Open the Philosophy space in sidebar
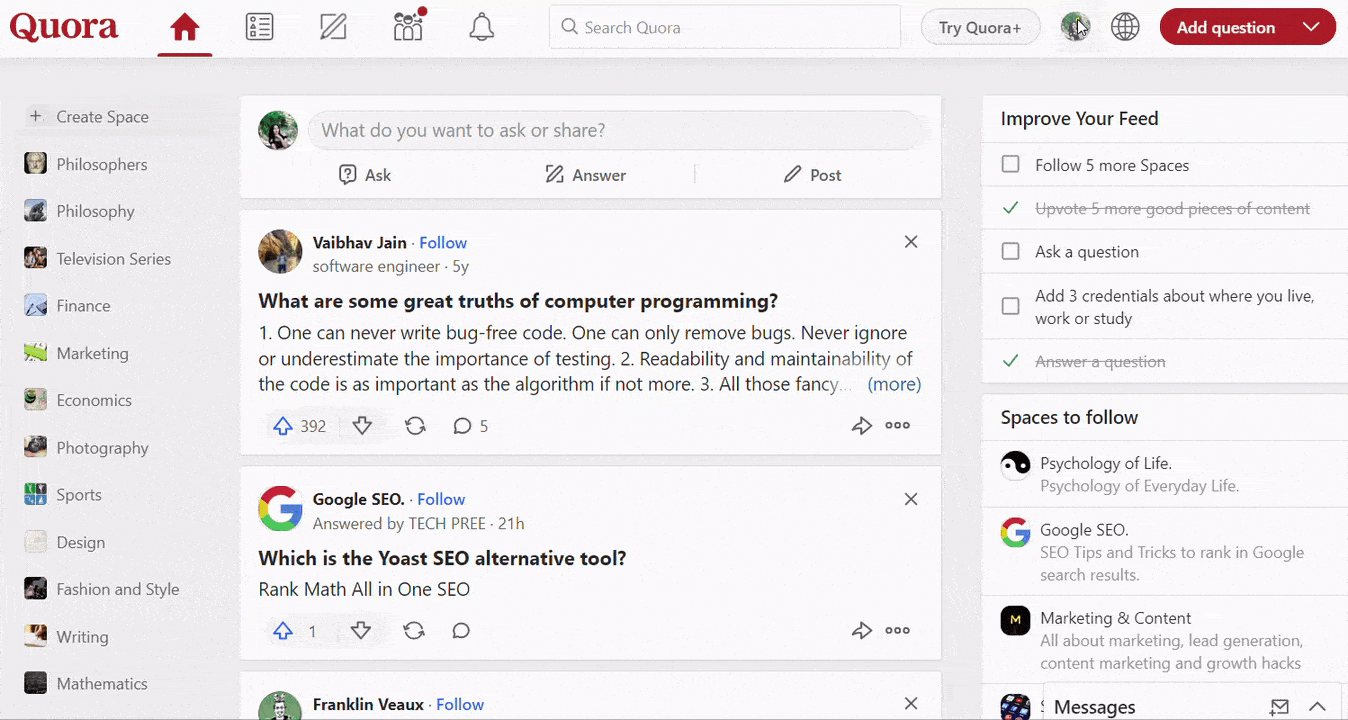The height and width of the screenshot is (720, 1348). [95, 211]
